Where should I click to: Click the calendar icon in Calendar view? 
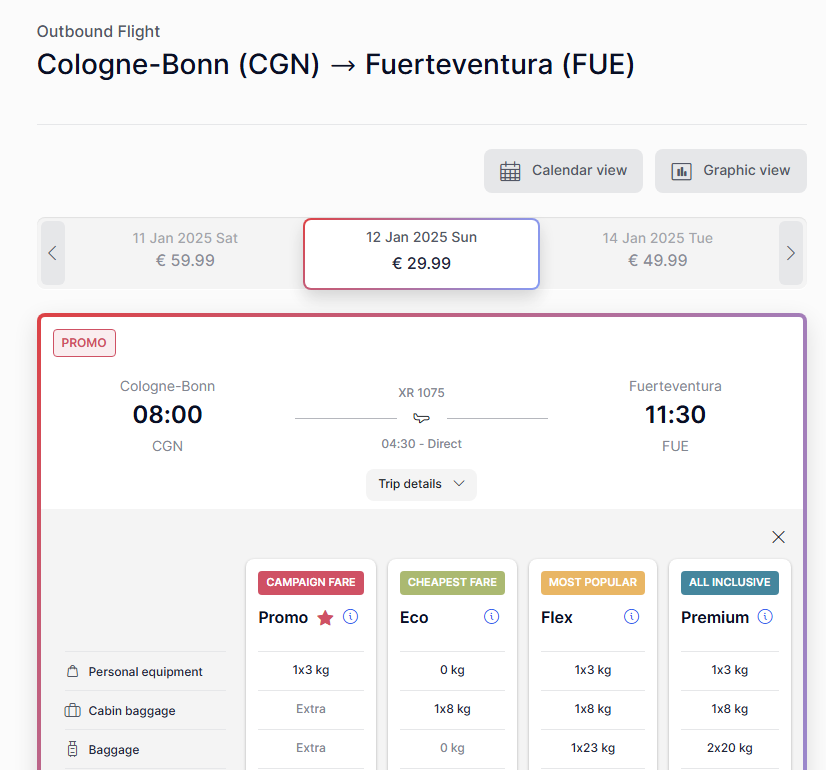click(x=510, y=171)
